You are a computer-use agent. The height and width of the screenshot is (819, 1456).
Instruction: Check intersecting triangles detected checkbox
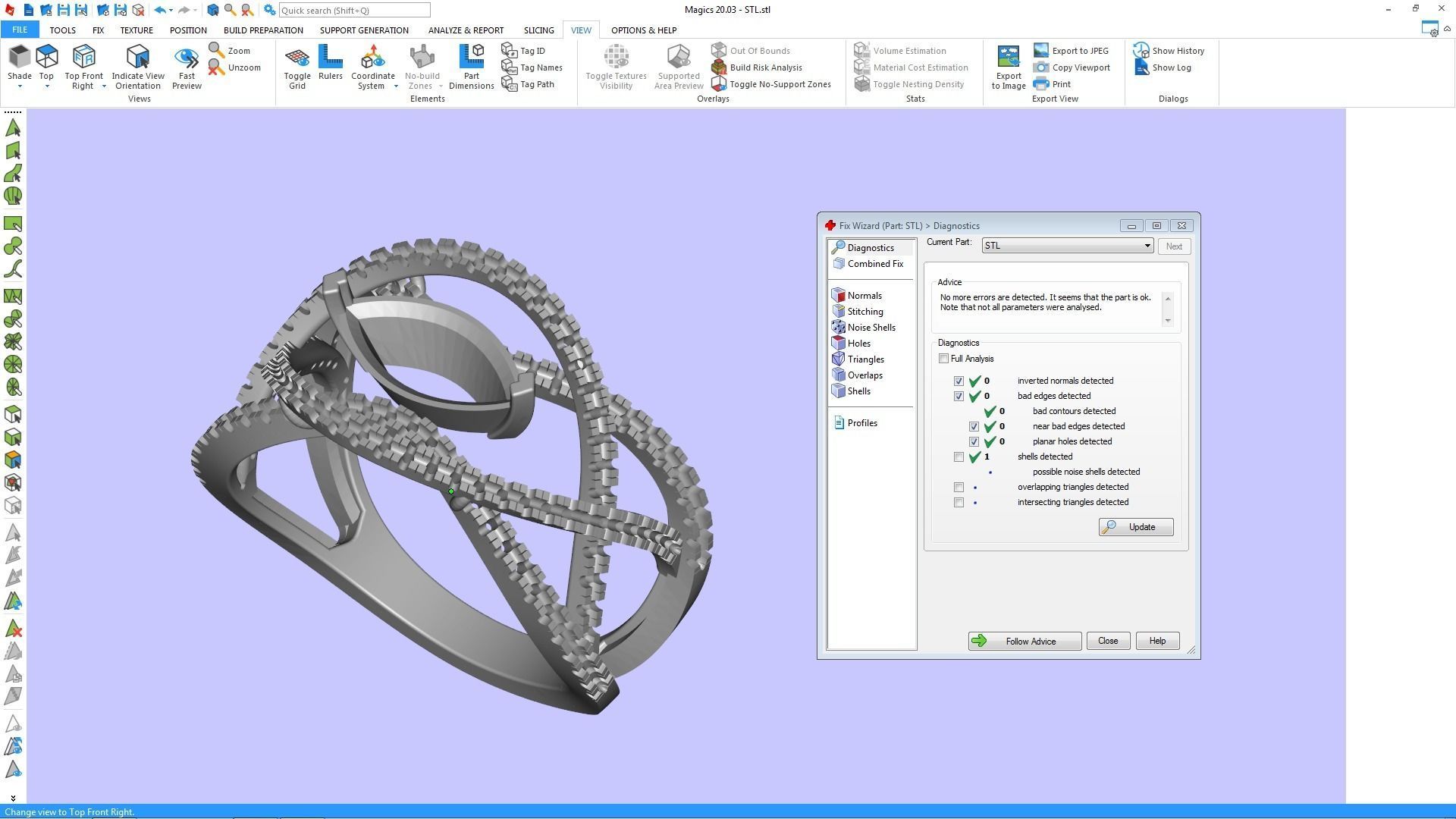point(959,503)
